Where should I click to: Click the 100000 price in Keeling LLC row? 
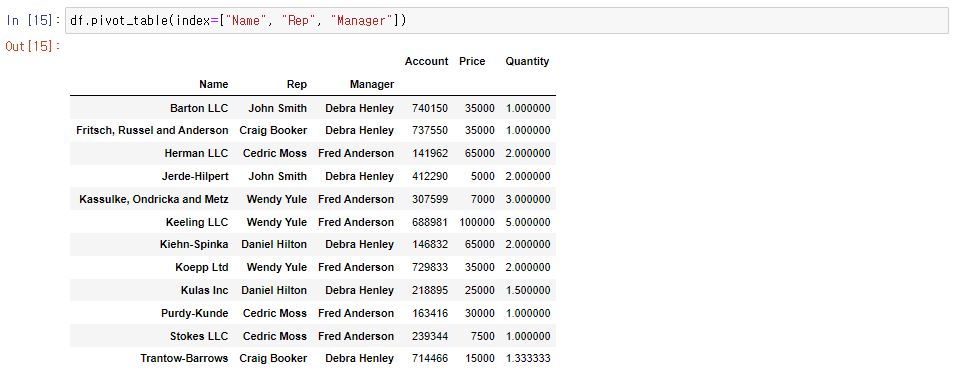point(477,222)
